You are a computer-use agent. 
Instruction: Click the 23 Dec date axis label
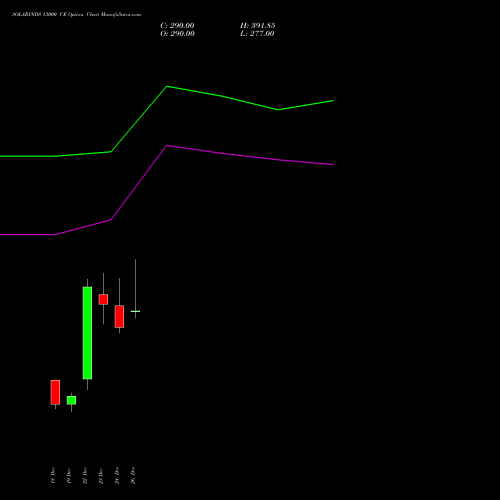[101, 475]
